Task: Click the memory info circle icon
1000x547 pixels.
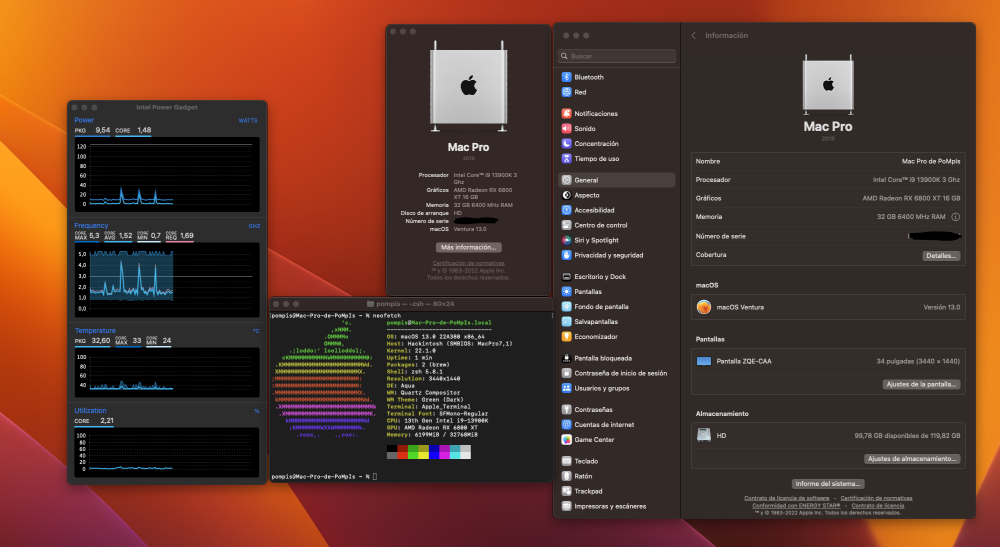Action: point(955,217)
